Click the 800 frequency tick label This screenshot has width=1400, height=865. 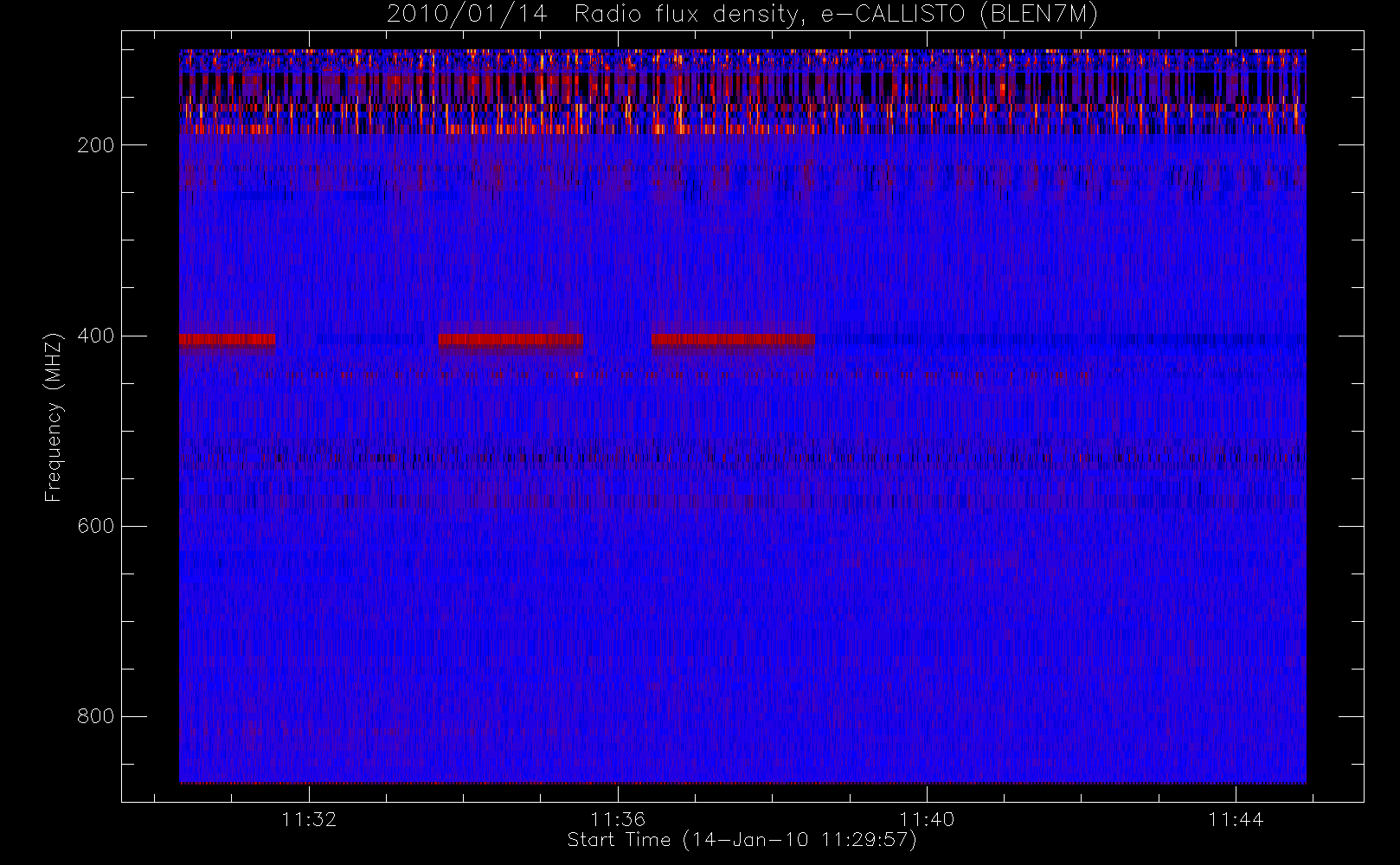tap(96, 716)
